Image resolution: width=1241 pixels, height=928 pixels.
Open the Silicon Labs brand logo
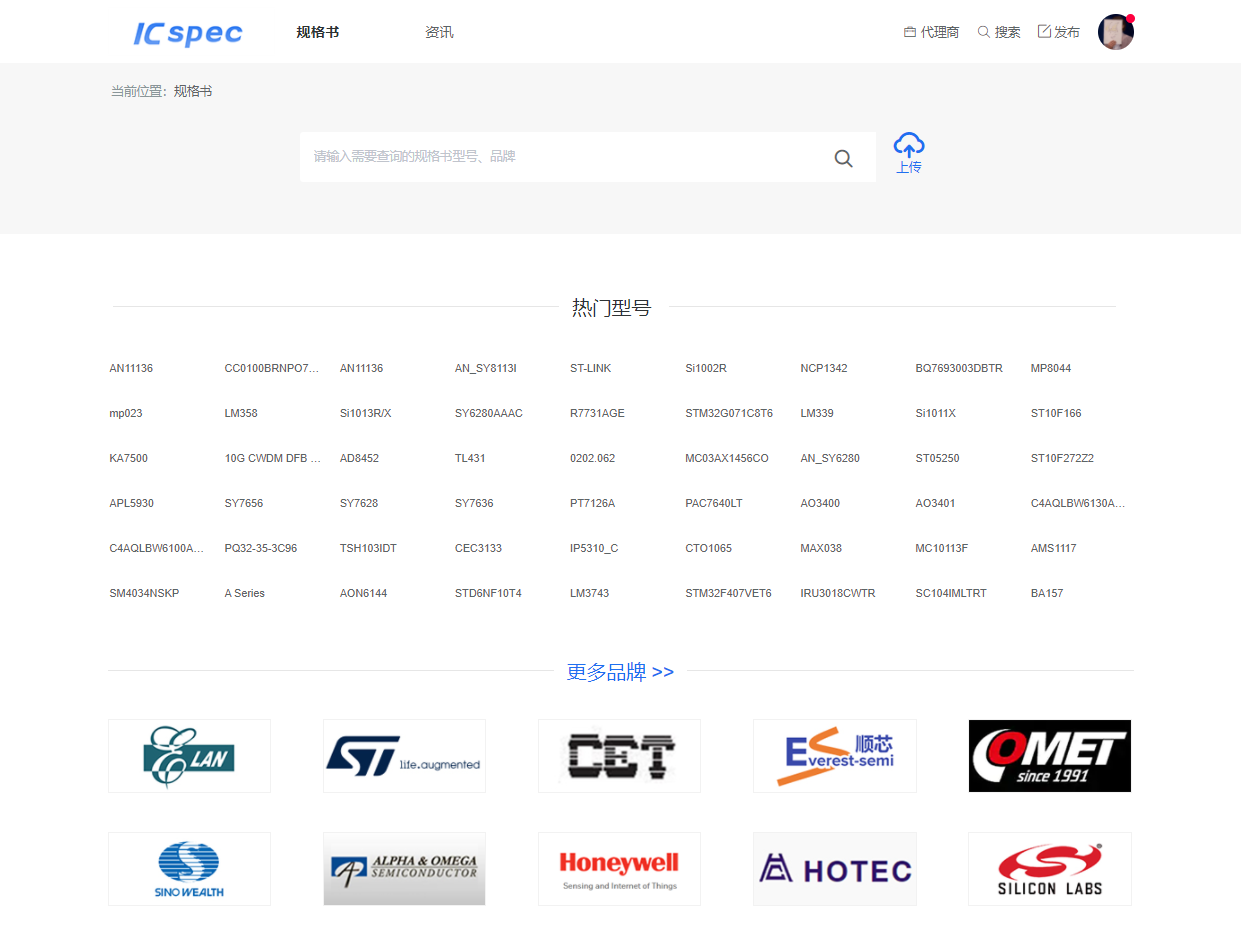(x=1050, y=869)
